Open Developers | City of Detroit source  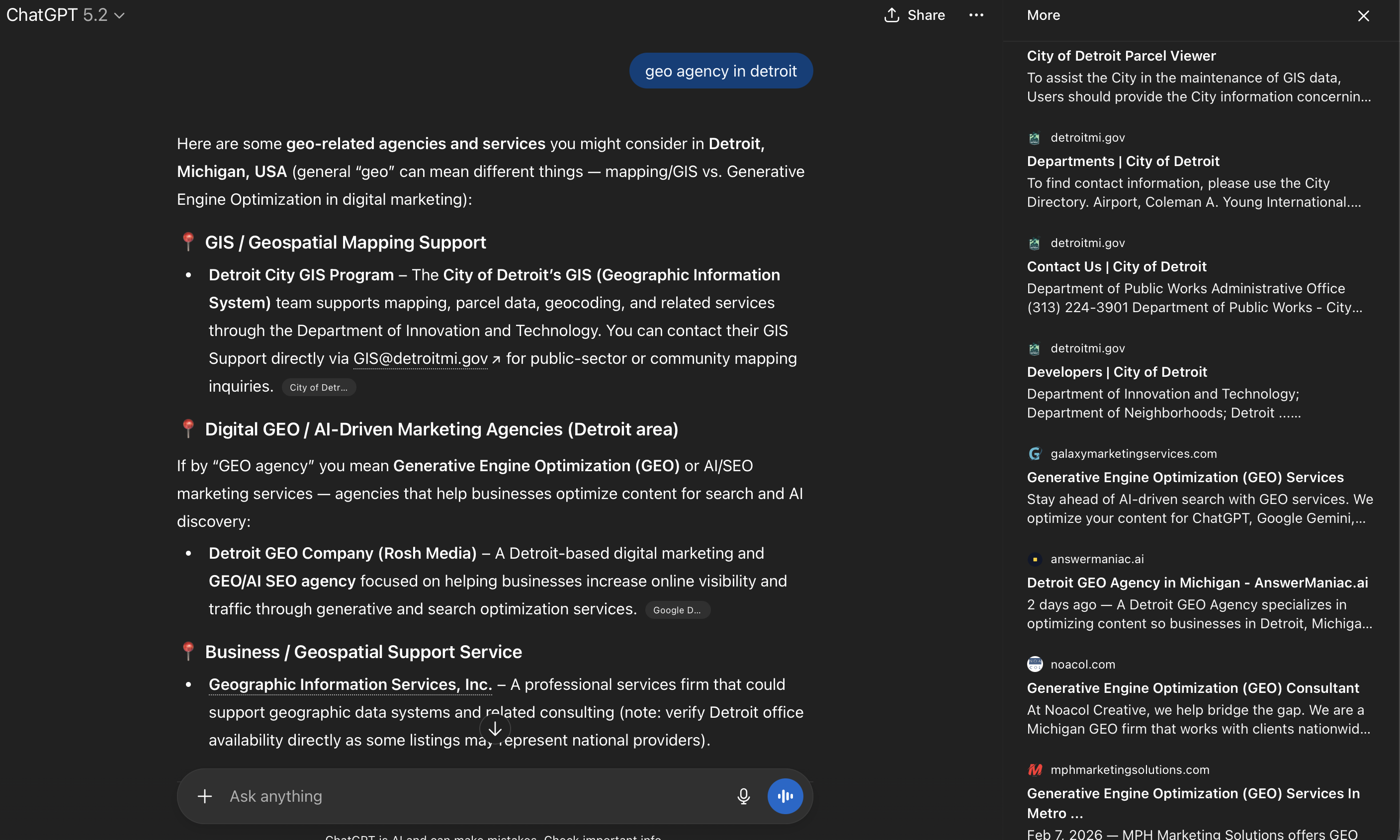[x=1117, y=372]
